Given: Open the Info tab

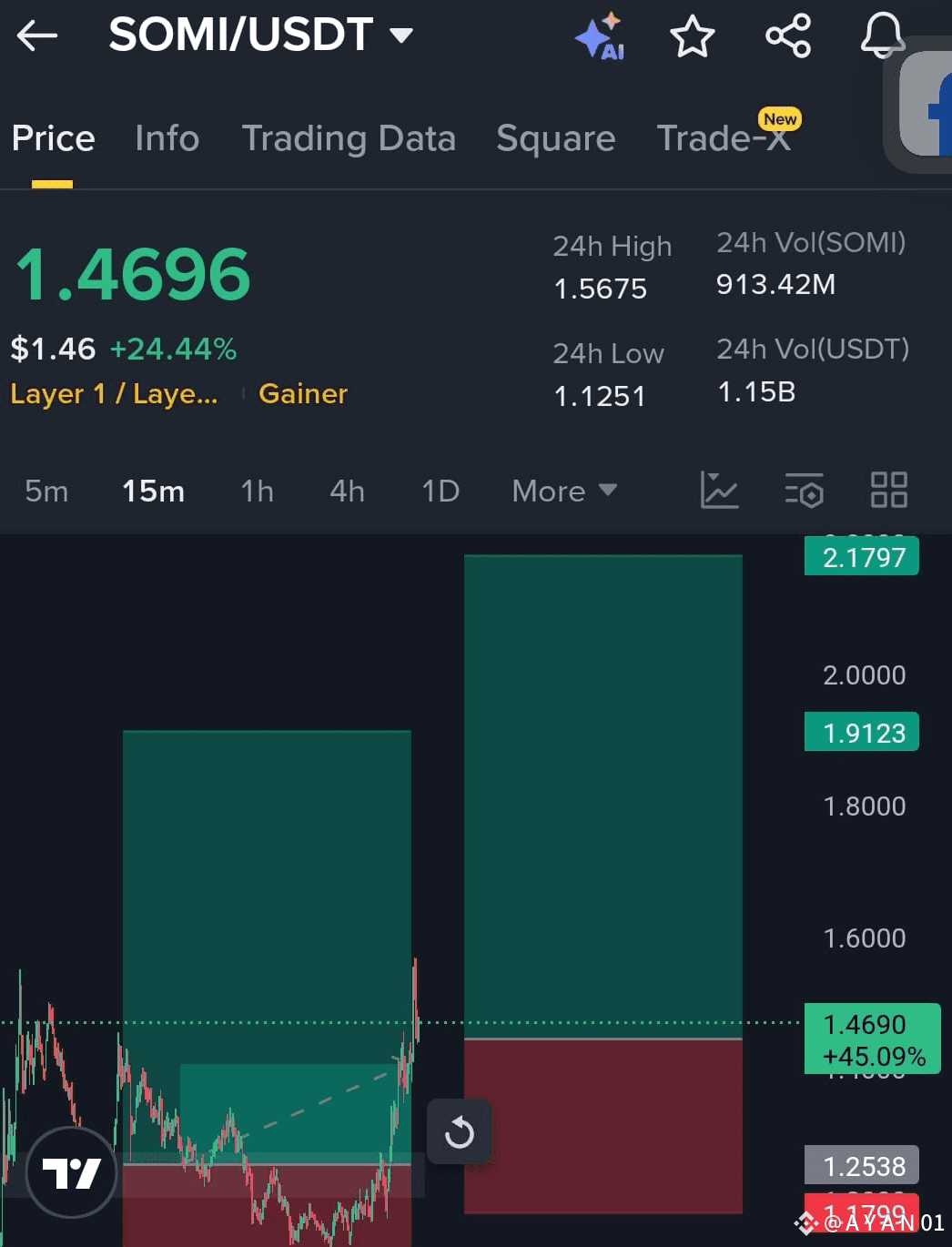Looking at the screenshot, I should tap(167, 138).
